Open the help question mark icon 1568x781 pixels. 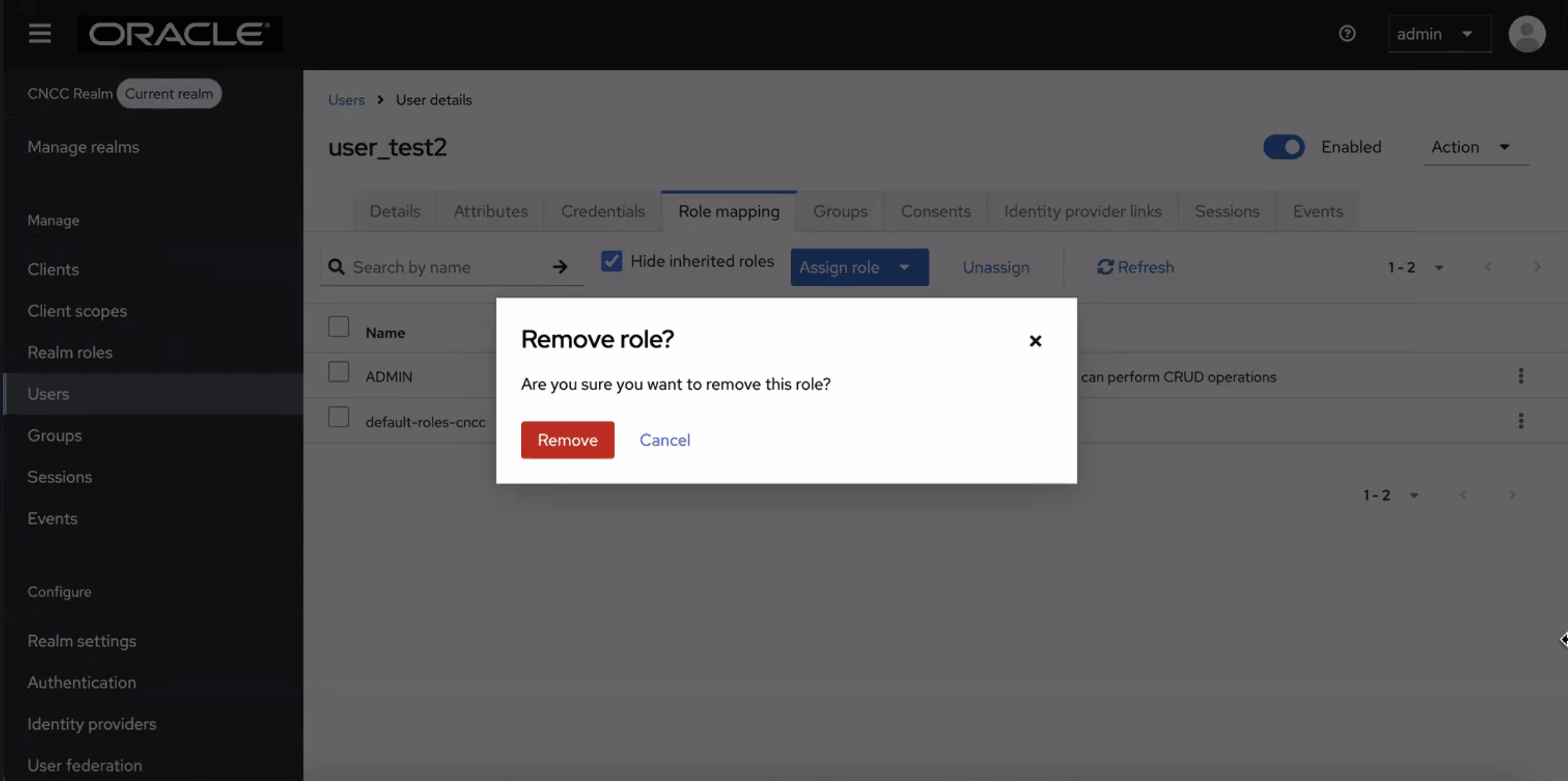click(1347, 33)
